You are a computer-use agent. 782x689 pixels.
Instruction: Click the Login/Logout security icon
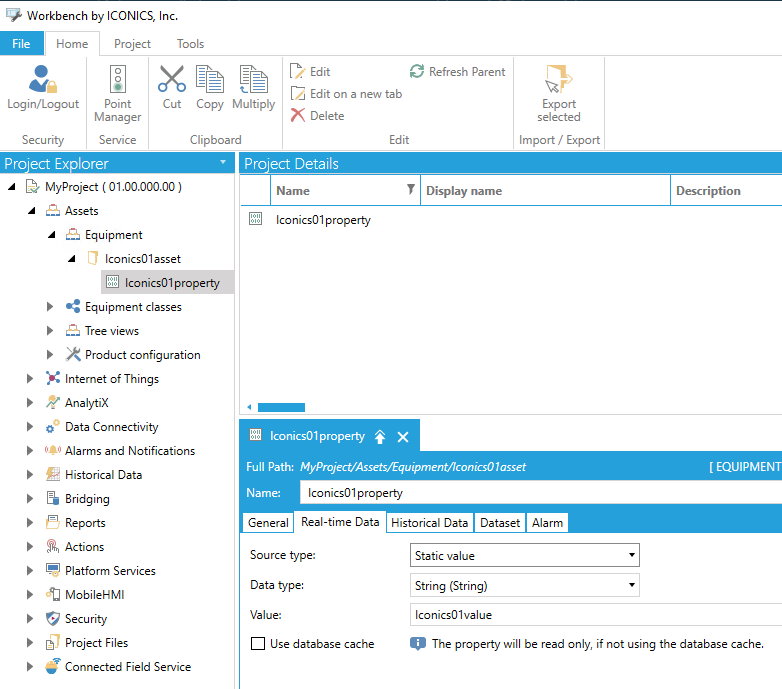[42, 80]
